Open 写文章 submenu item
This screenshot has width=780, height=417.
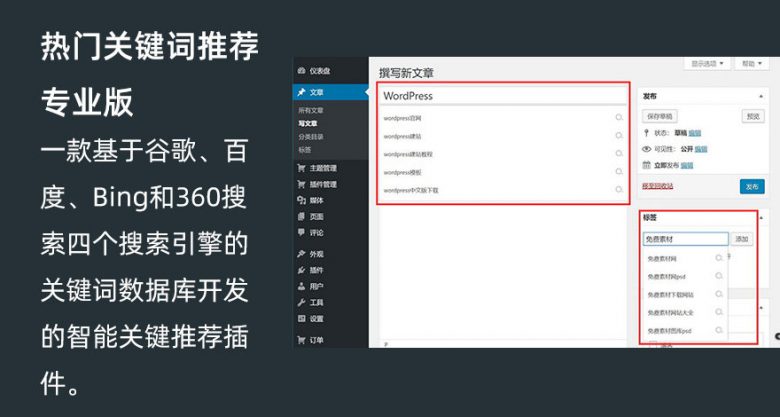click(x=308, y=123)
